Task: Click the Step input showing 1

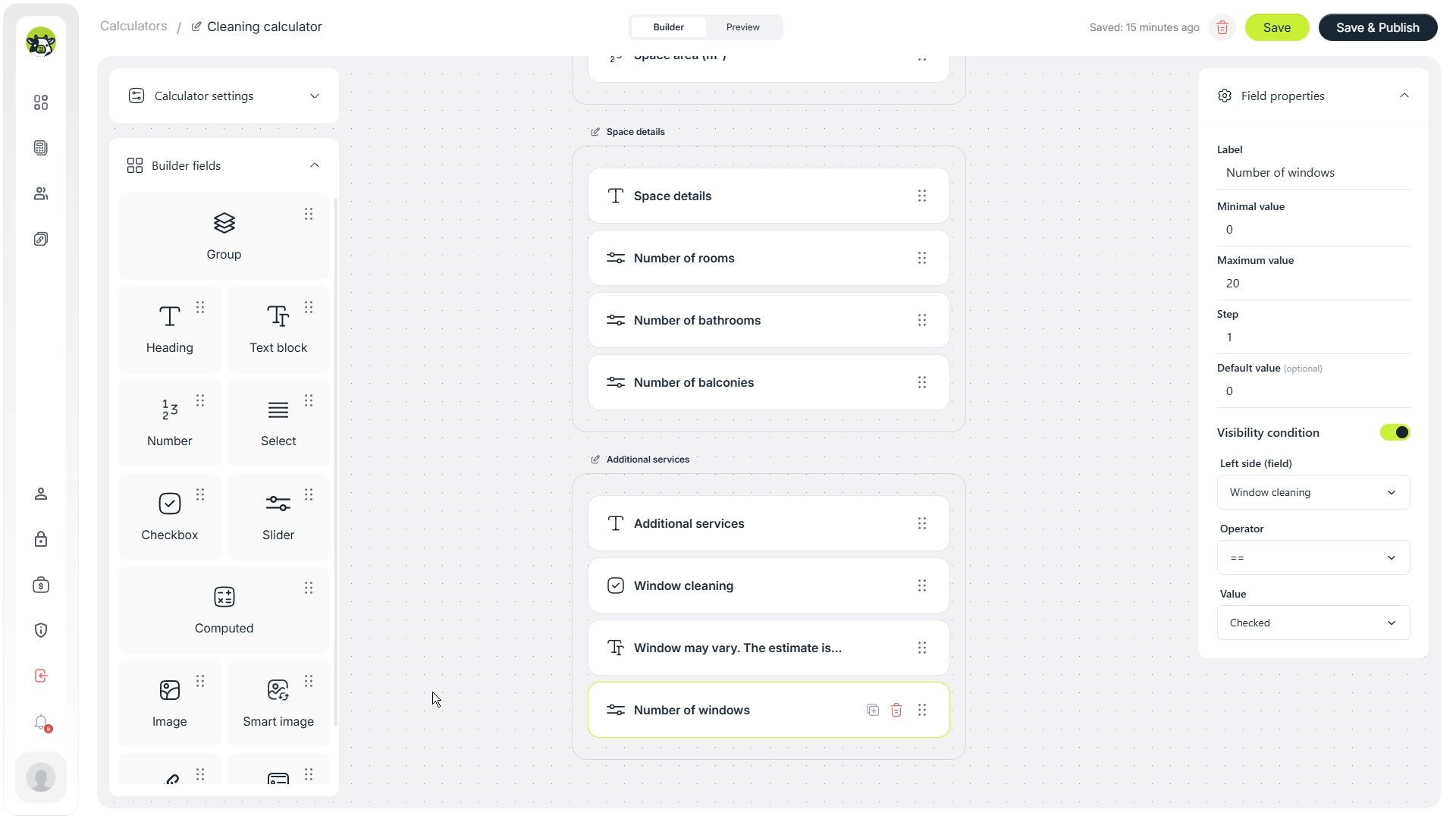Action: pos(1313,337)
